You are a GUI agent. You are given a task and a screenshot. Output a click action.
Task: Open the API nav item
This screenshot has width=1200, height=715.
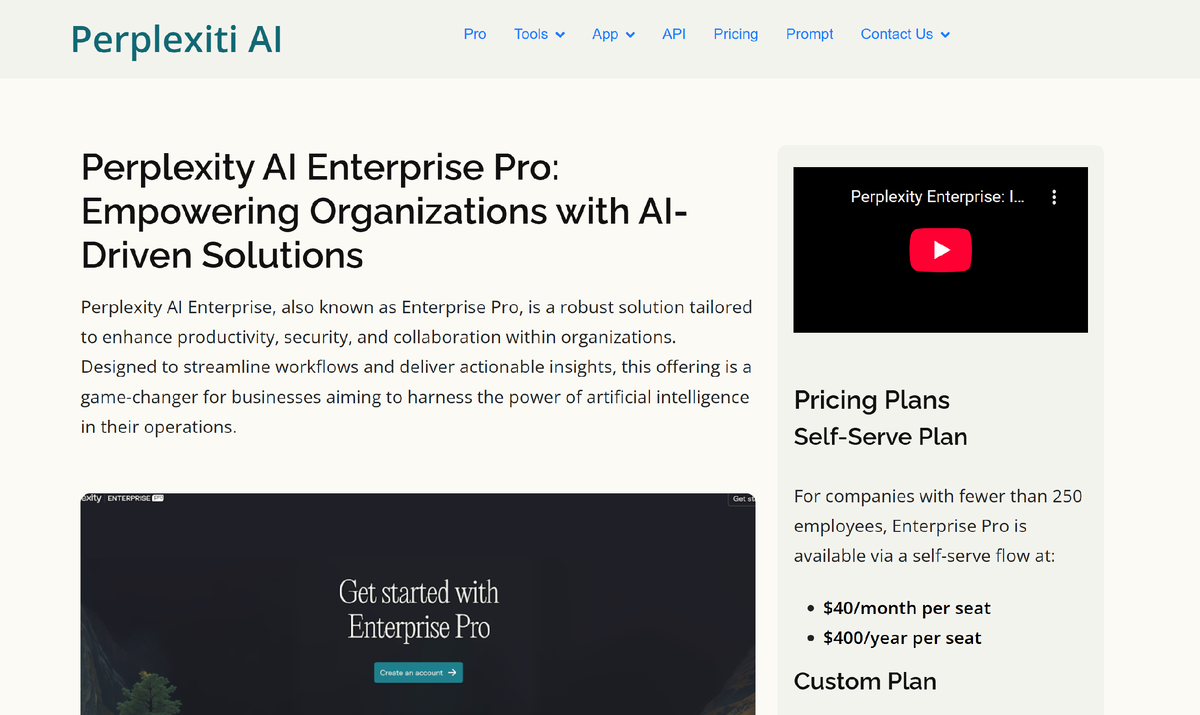674,34
